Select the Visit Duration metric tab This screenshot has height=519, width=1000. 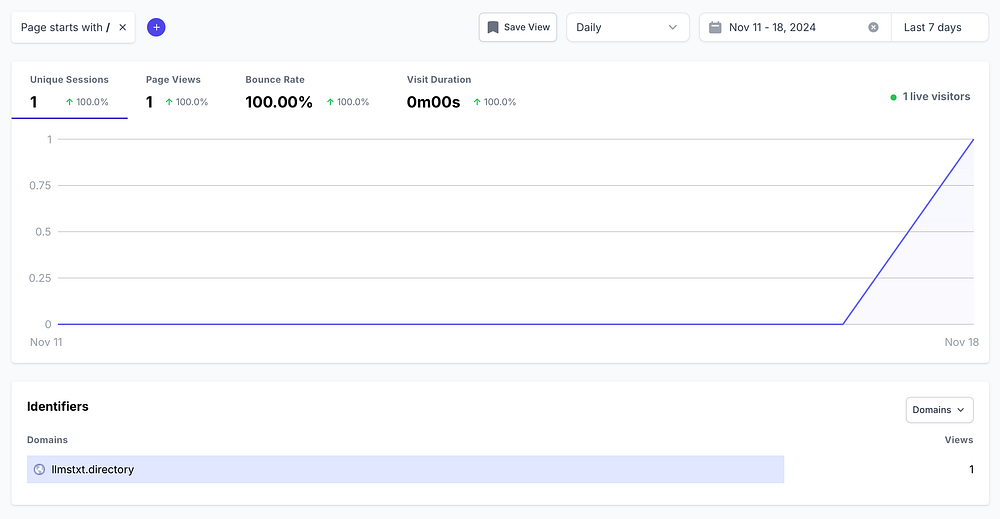(461, 91)
